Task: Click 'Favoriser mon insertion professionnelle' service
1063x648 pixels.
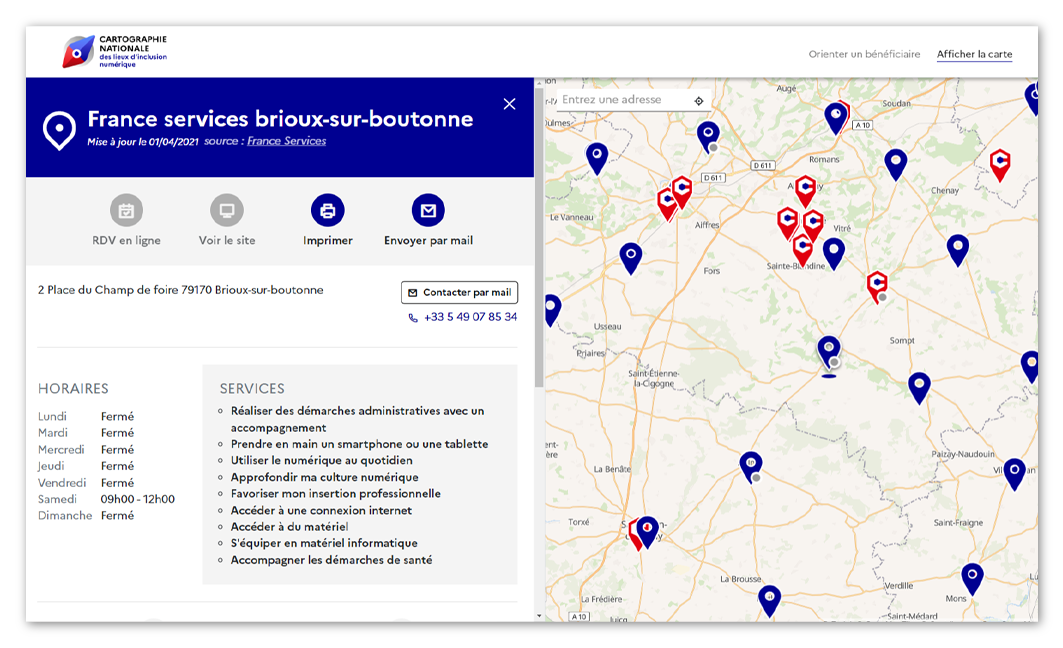Action: pos(336,493)
